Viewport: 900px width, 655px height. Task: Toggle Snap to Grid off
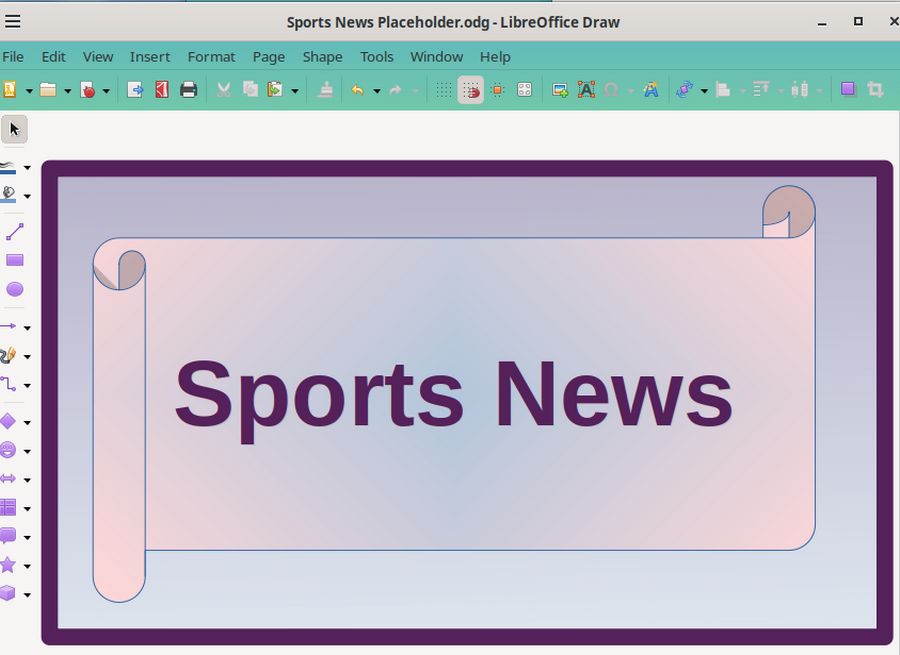point(471,90)
